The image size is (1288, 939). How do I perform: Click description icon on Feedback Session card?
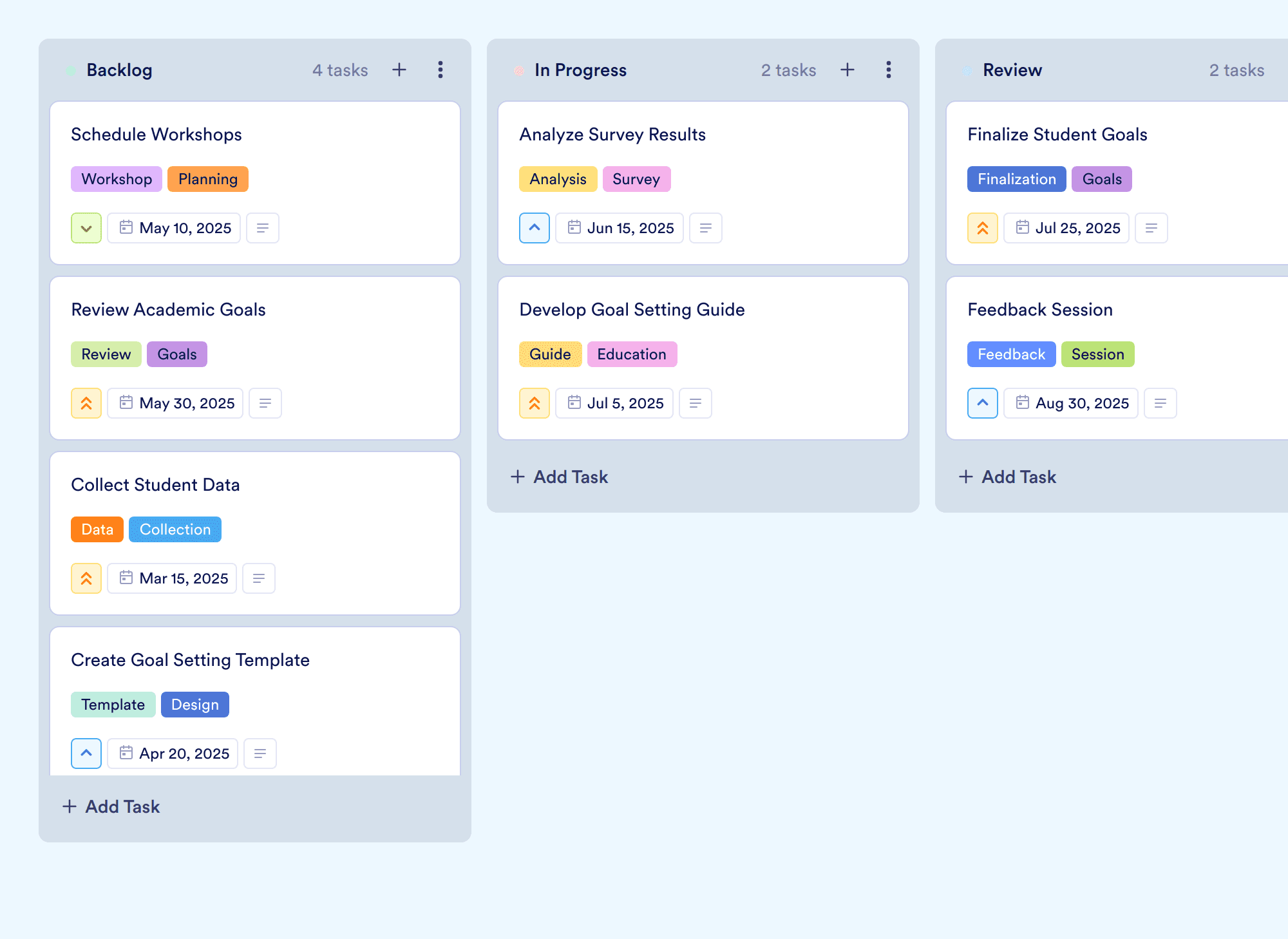[1160, 403]
